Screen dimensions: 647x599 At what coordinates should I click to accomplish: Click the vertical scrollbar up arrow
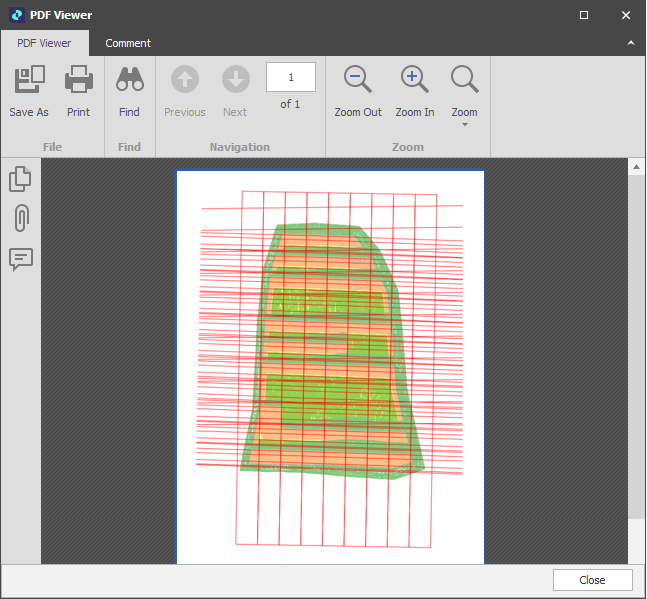point(637,167)
